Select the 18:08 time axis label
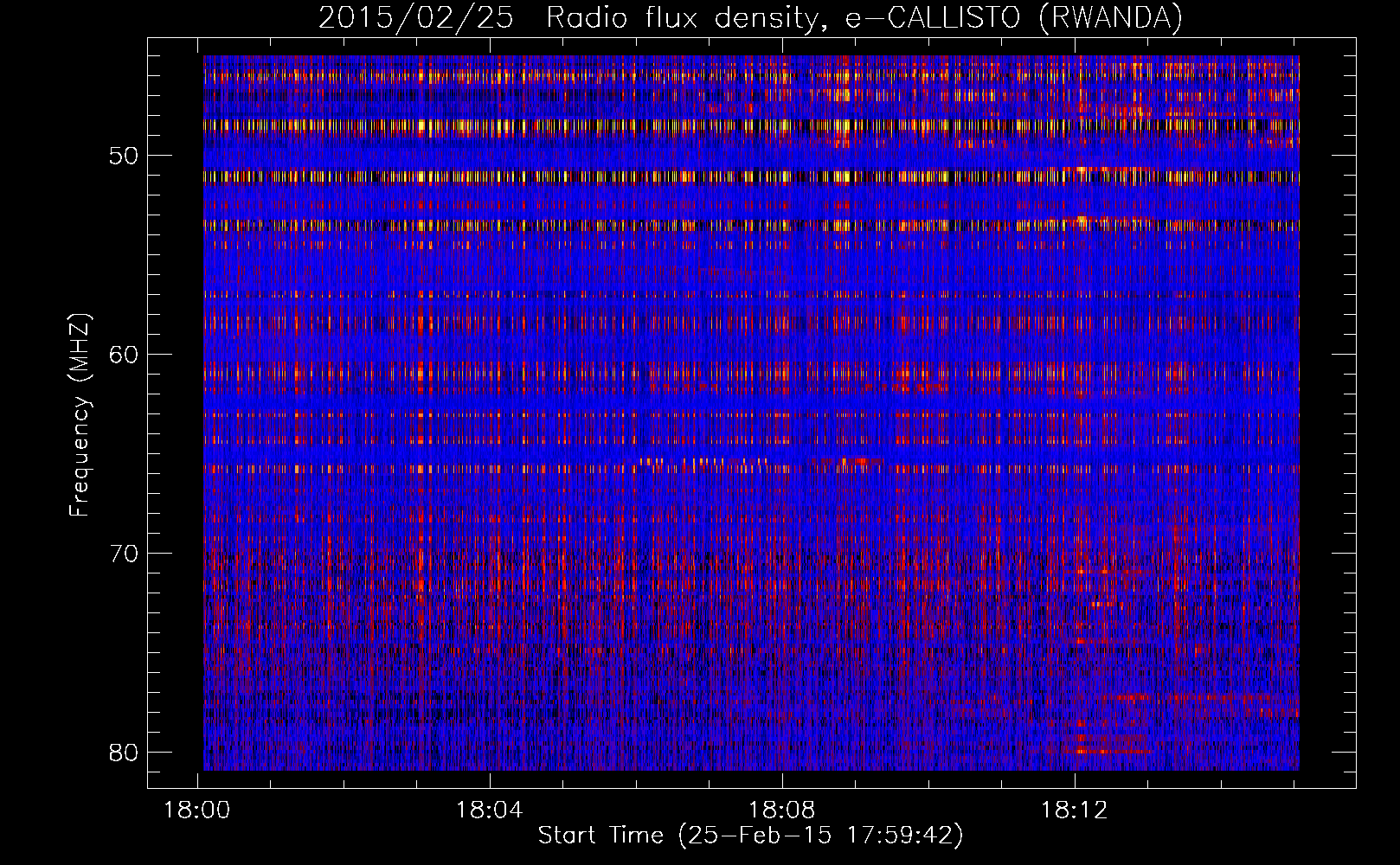The image size is (1400, 865). 782,811
